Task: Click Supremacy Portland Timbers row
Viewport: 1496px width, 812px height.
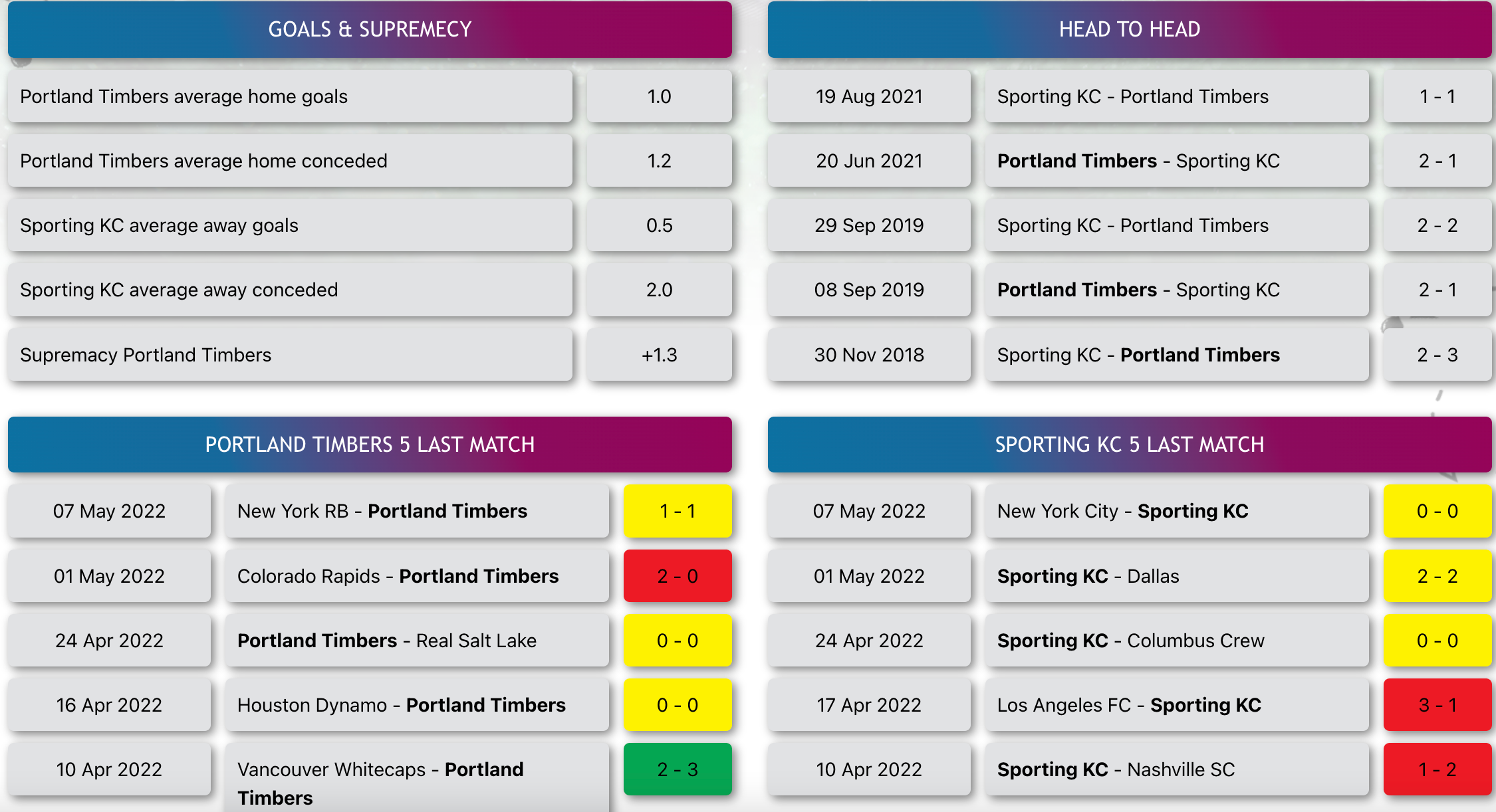Action: (290, 355)
